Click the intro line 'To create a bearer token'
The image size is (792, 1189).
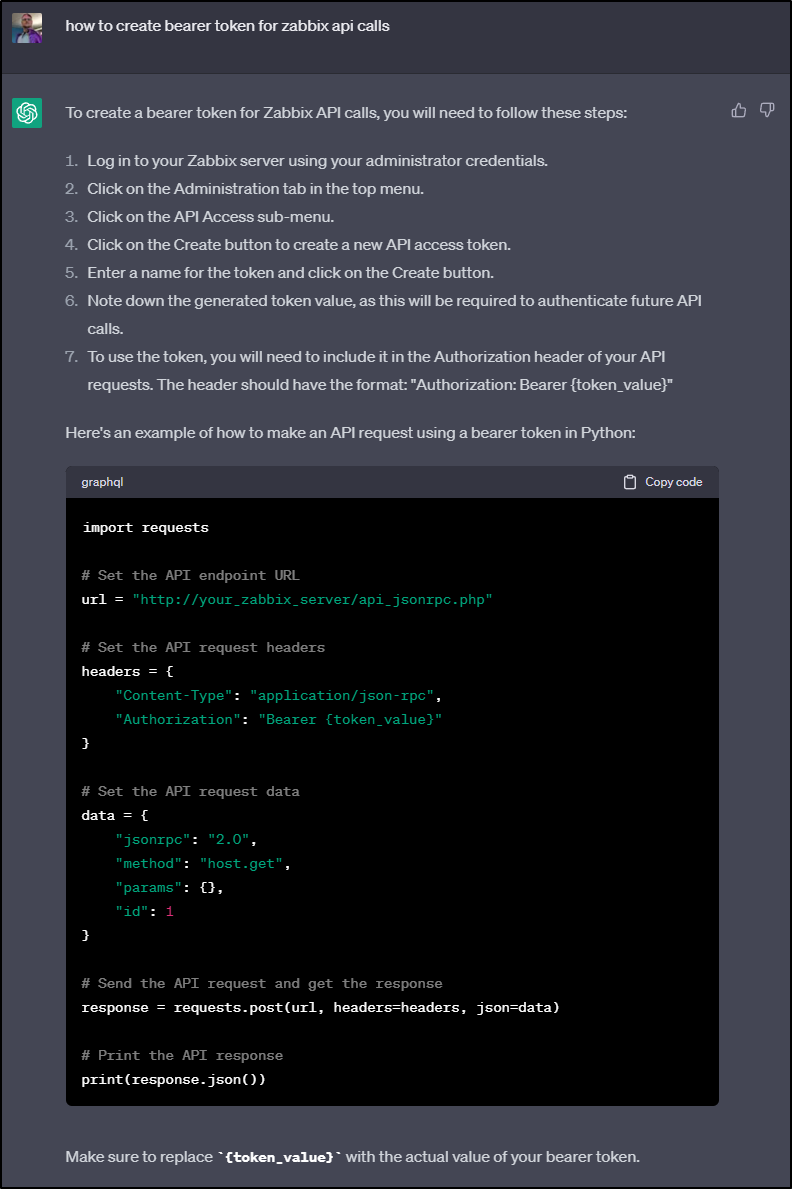coord(346,113)
